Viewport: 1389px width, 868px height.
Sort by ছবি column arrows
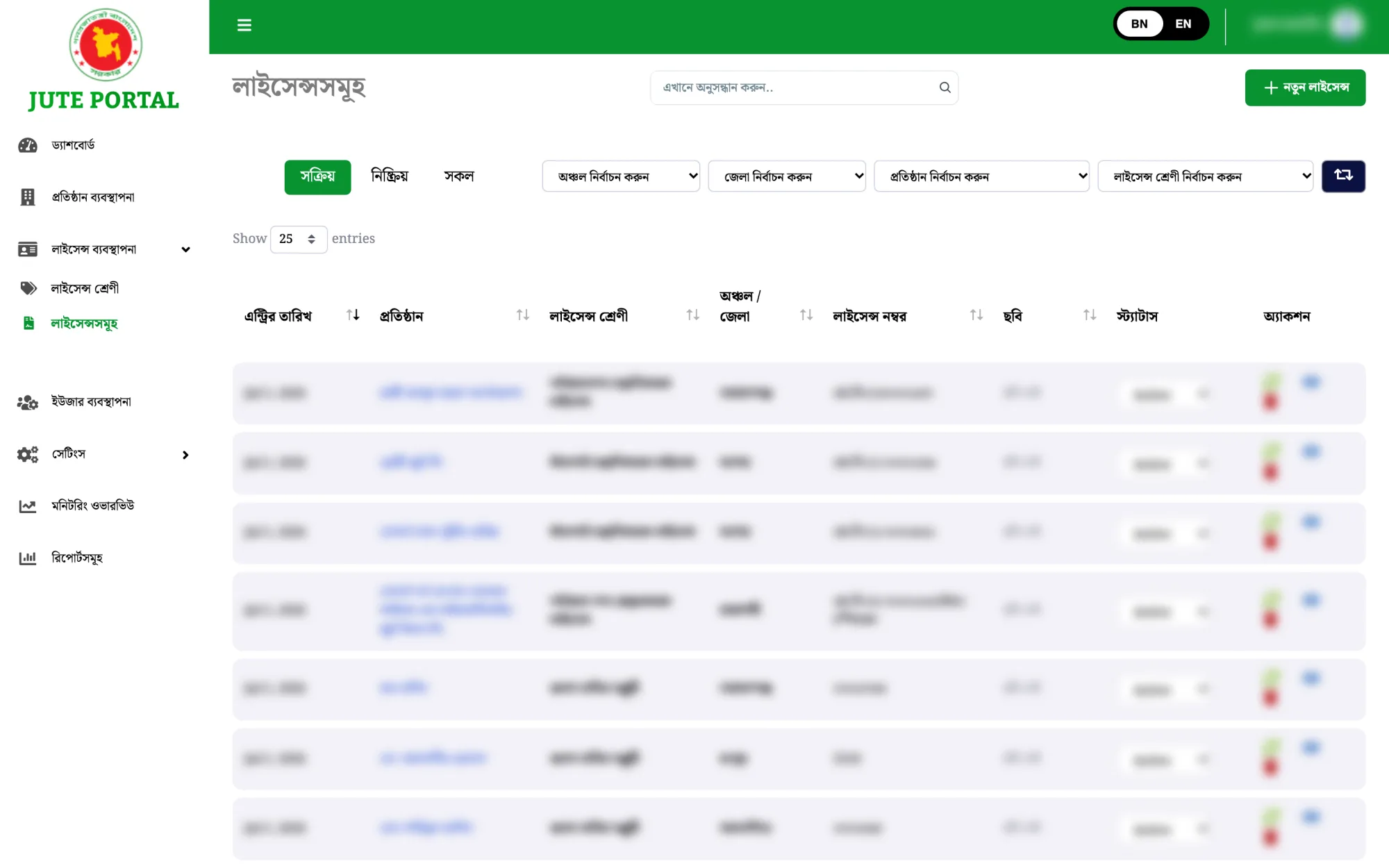click(x=1090, y=315)
